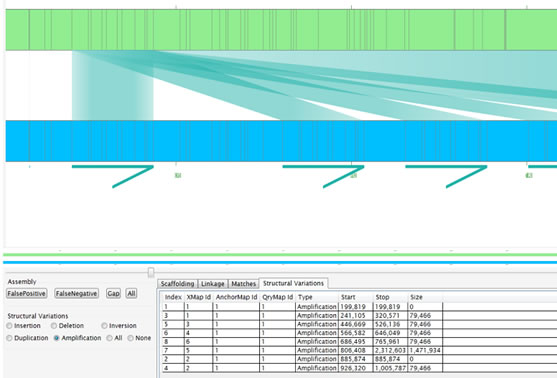Open the Structural Variations tab
Viewport: 557px width, 378px height.
(x=293, y=284)
